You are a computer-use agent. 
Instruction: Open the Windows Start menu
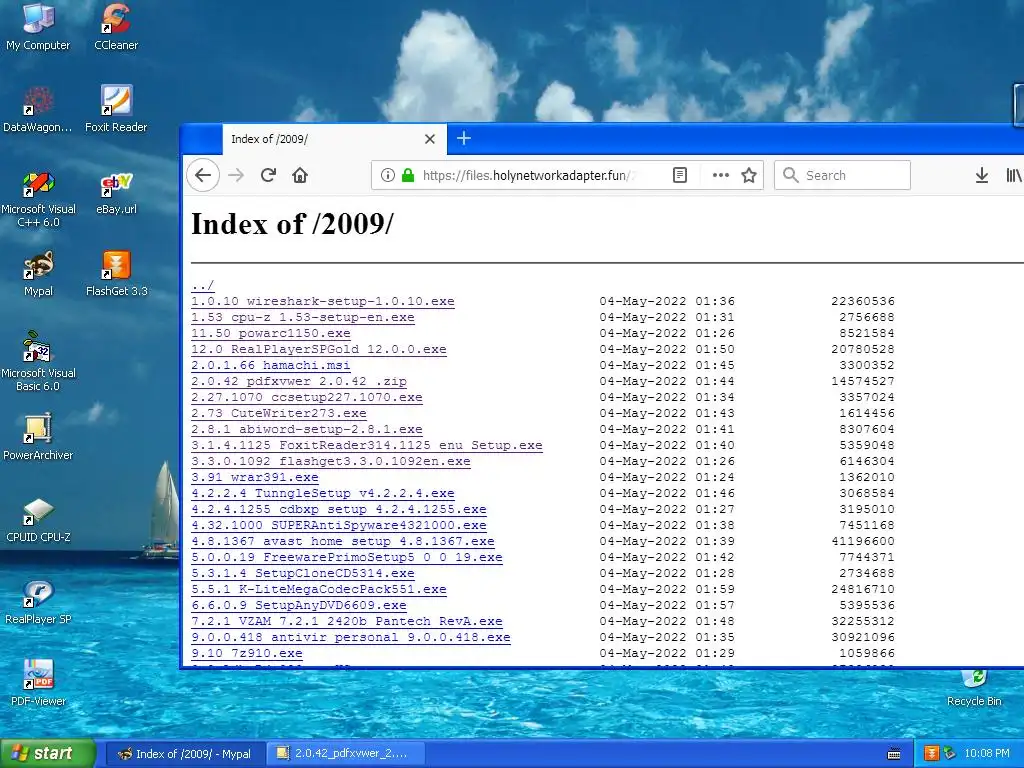click(47, 753)
